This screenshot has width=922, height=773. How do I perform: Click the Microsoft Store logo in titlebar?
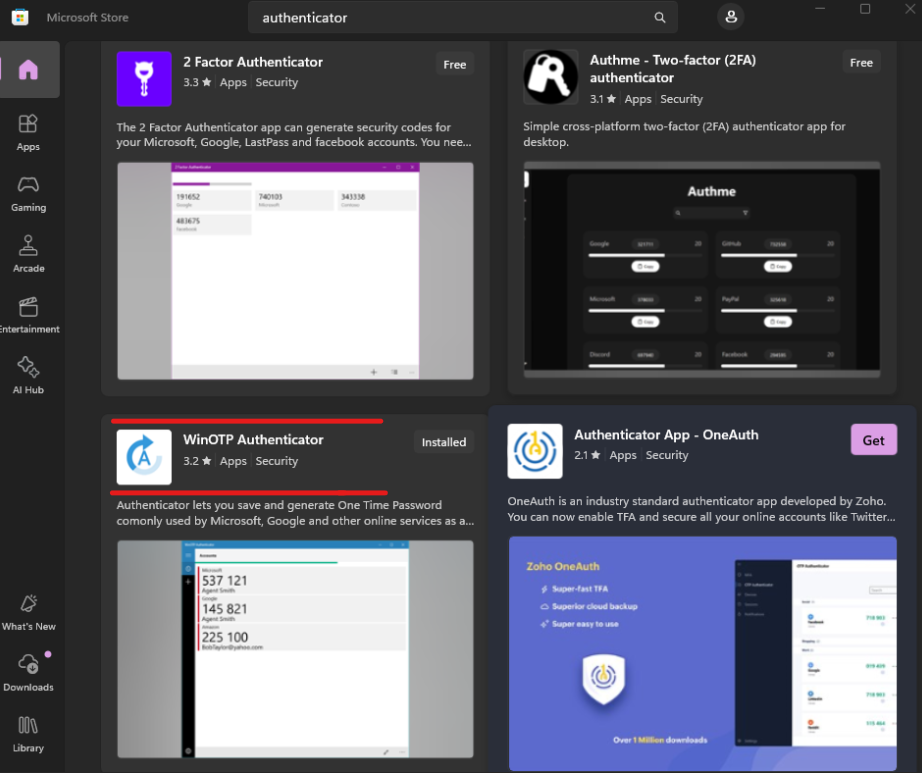(20, 16)
